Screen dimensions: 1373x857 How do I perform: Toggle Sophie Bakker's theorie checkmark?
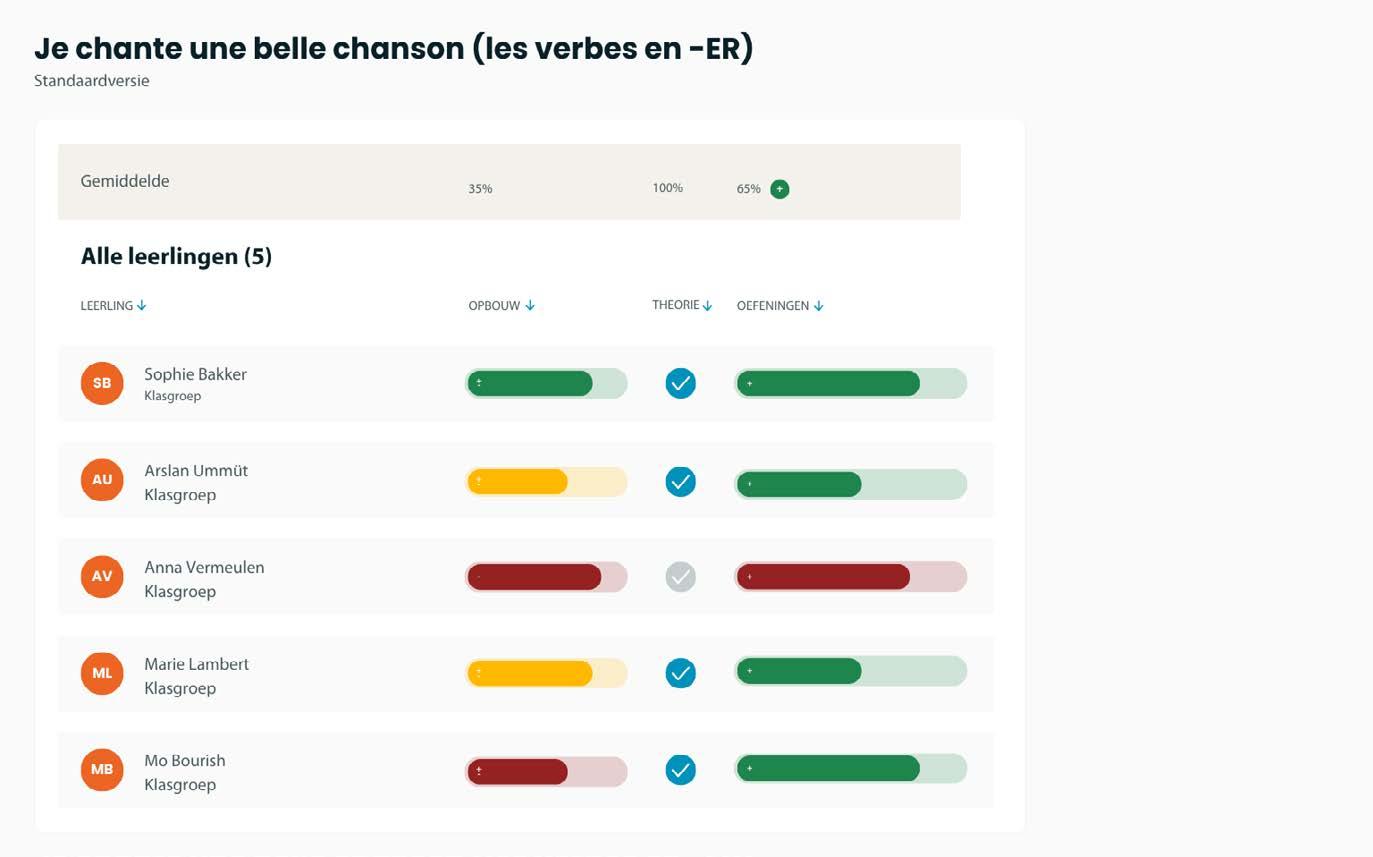[x=680, y=383]
